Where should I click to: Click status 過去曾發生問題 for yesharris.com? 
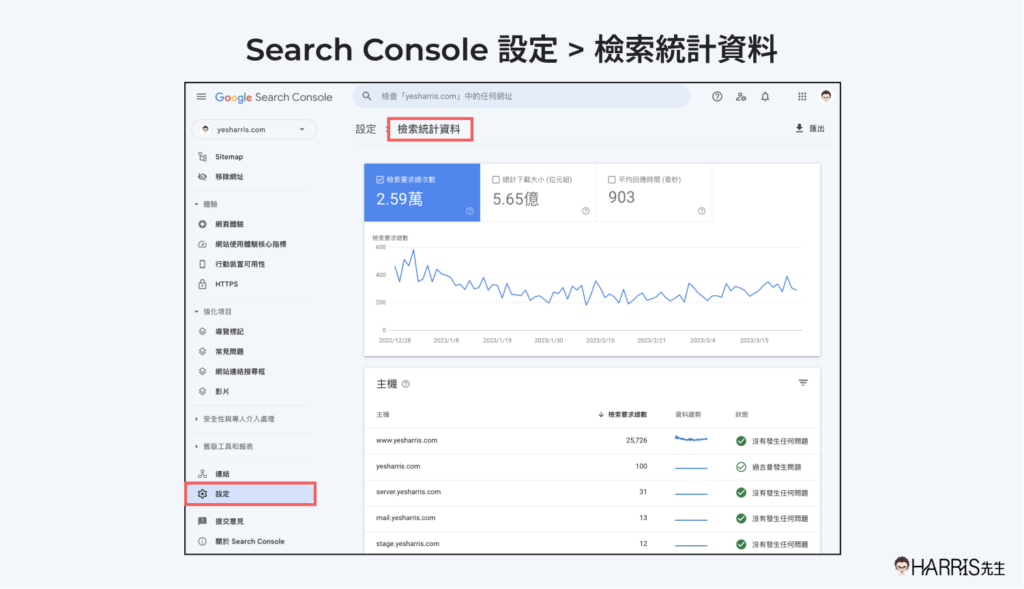(769, 467)
